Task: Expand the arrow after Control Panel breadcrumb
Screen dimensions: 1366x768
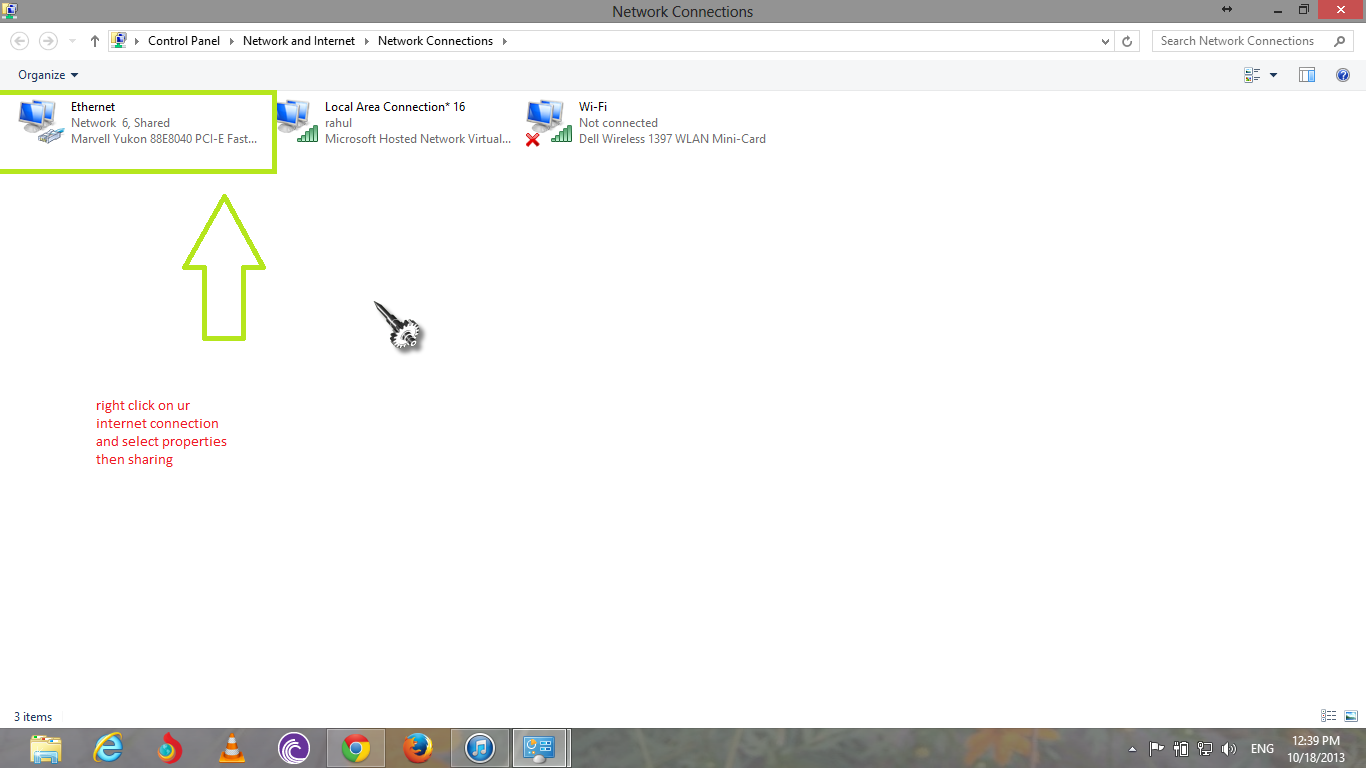Action: tap(231, 41)
